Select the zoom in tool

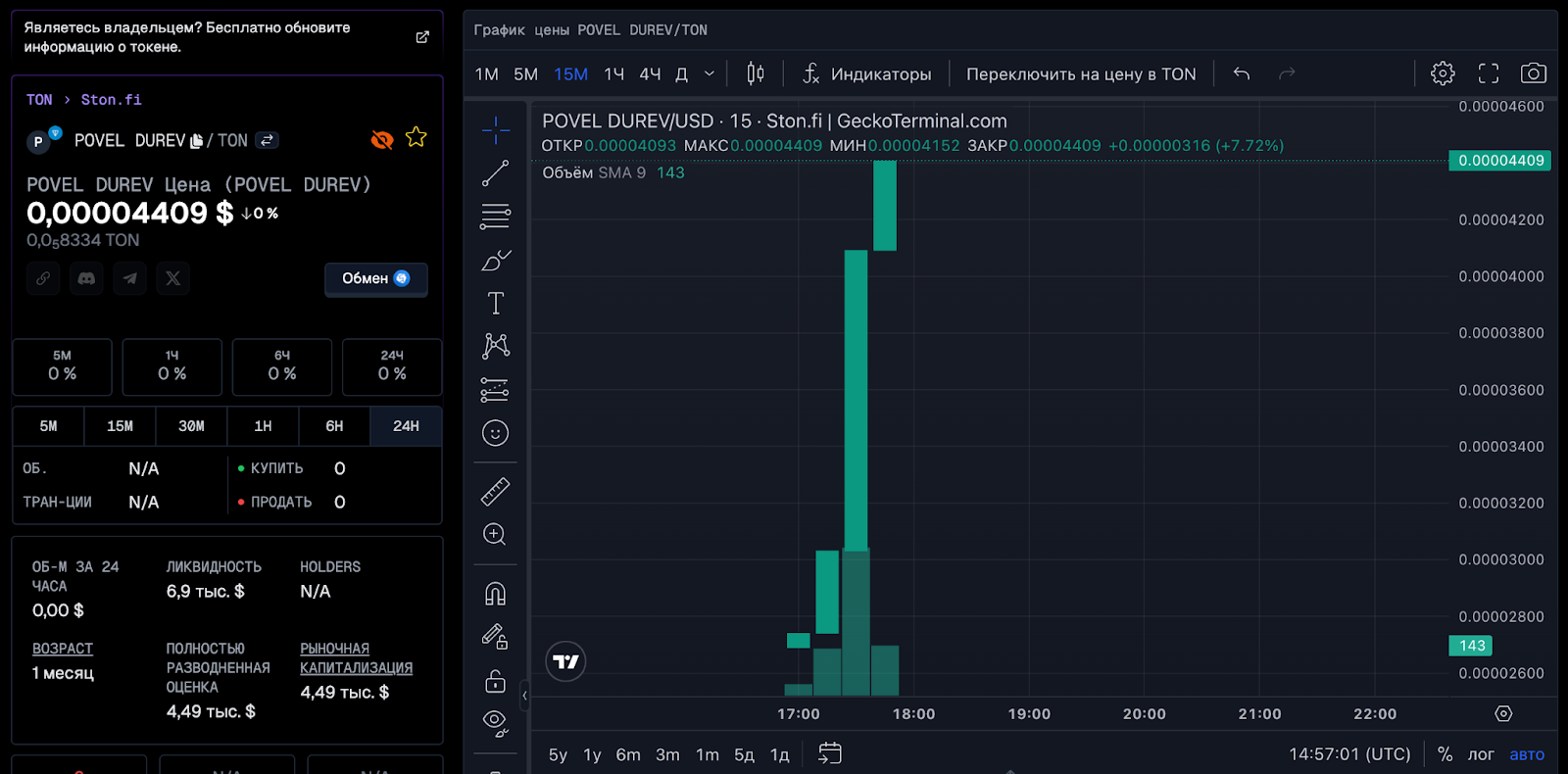point(496,534)
